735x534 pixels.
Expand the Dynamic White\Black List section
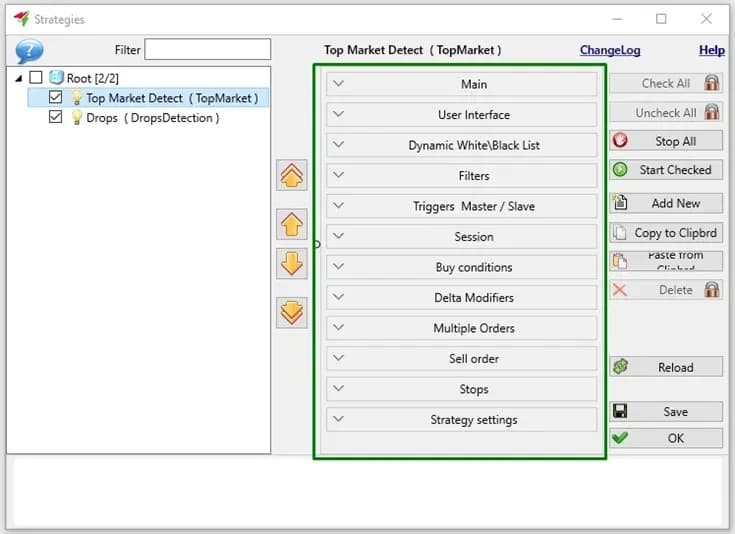click(x=461, y=145)
